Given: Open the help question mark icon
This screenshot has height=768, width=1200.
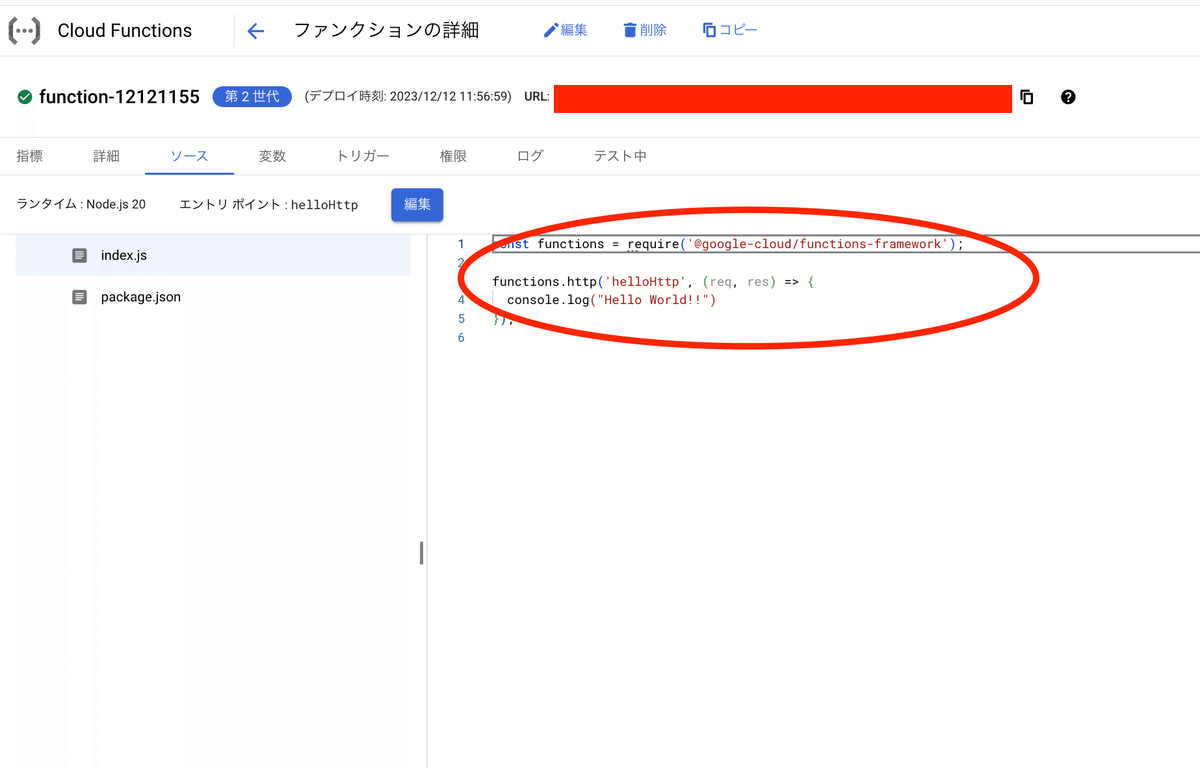Looking at the screenshot, I should pyautogui.click(x=1068, y=97).
